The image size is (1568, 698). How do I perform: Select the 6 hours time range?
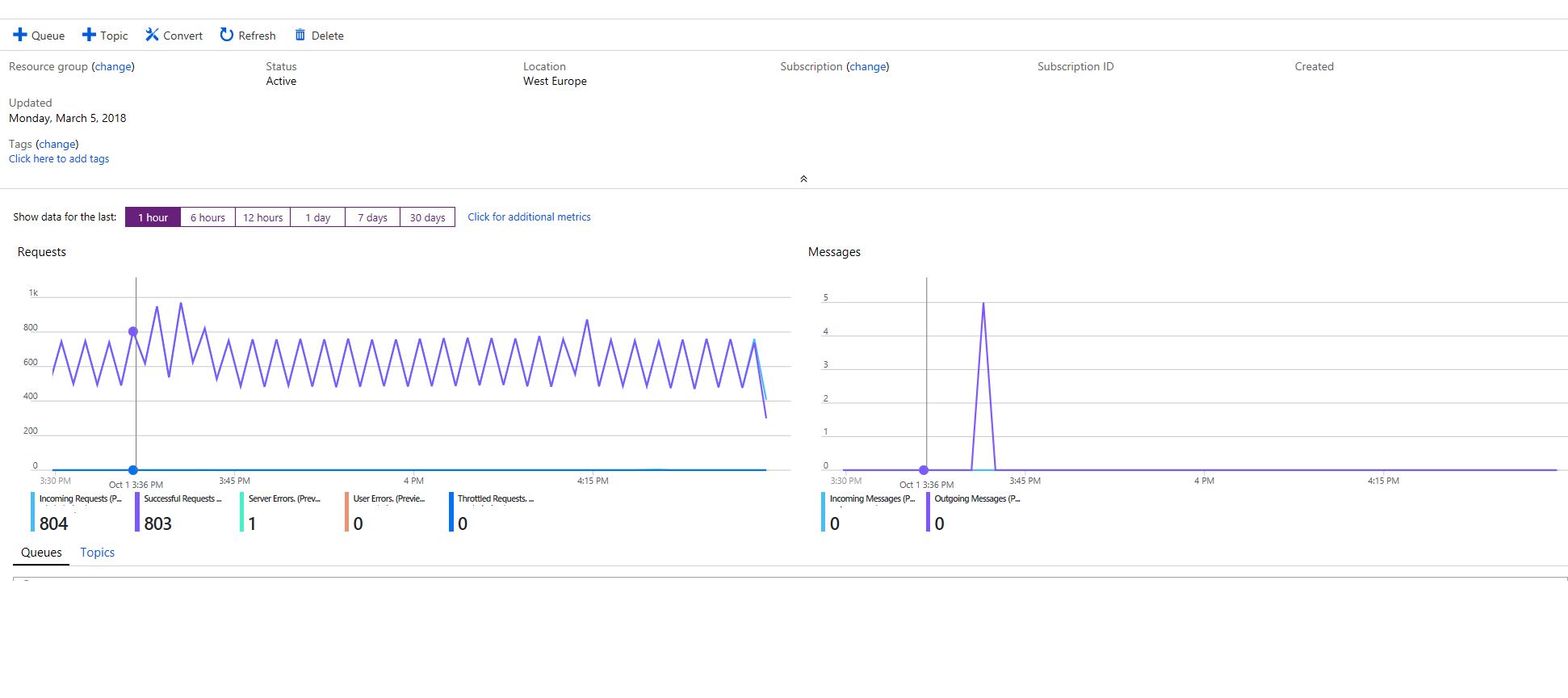[x=208, y=217]
